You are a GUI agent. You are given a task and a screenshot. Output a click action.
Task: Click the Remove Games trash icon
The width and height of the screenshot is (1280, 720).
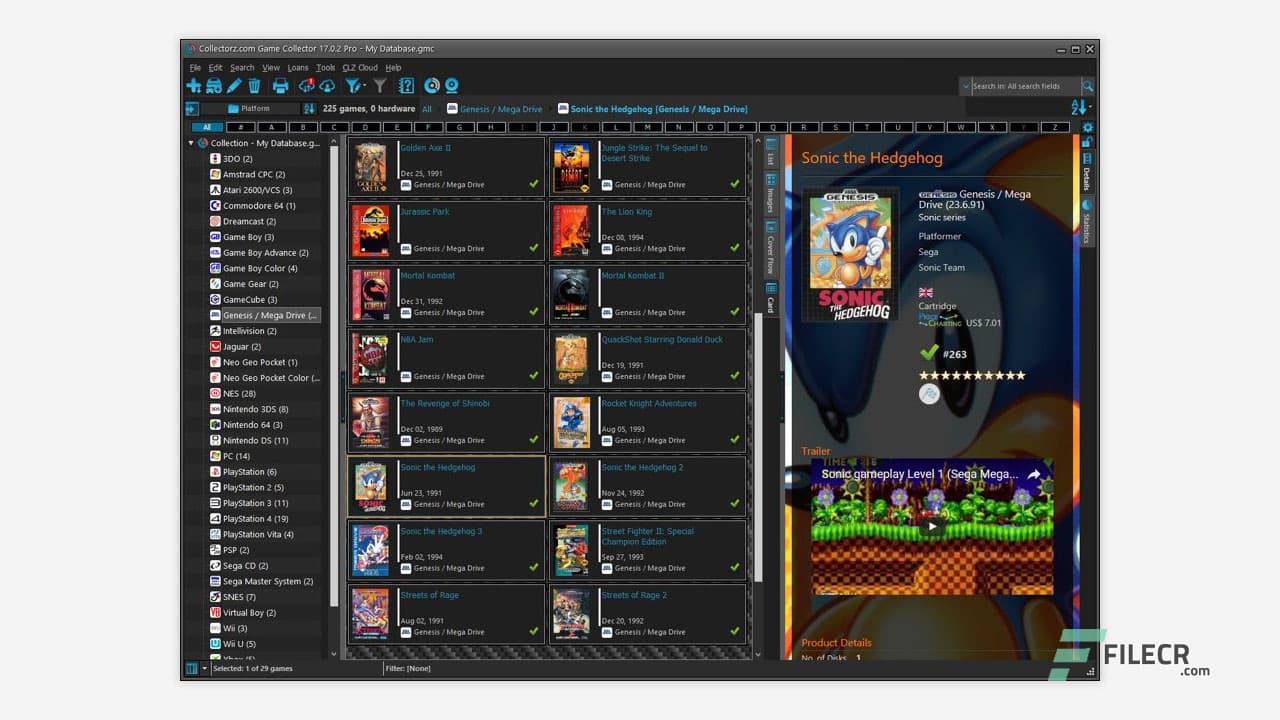254,86
